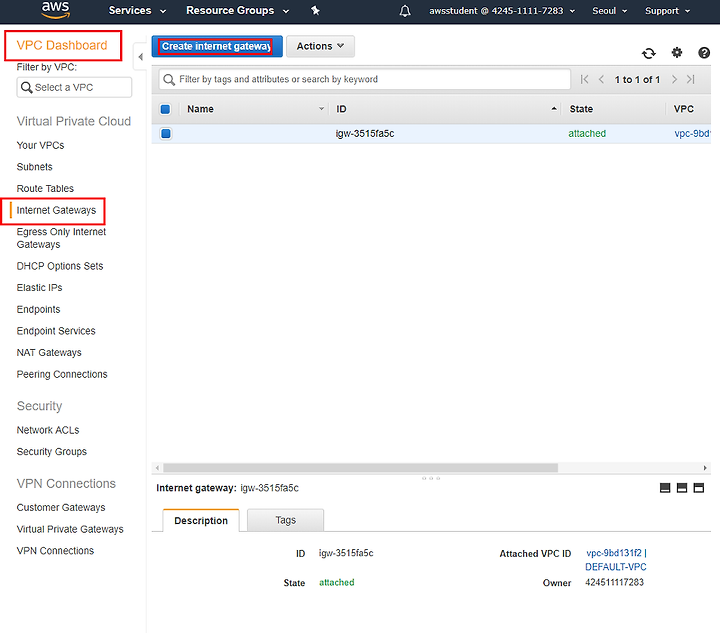This screenshot has width=720, height=633.
Task: Open NAT Gateways in sidebar
Action: point(49,353)
